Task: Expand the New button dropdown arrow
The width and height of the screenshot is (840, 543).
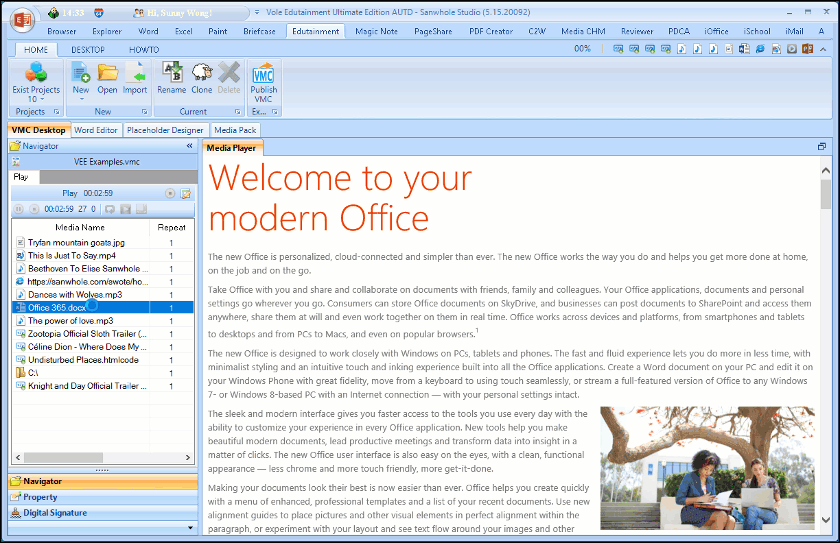Action: pos(80,99)
